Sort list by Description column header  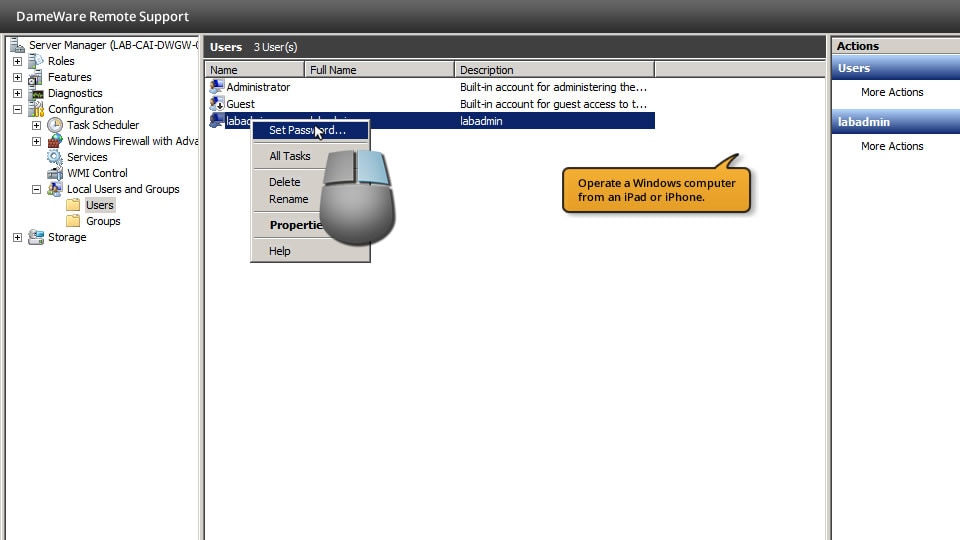pos(555,70)
